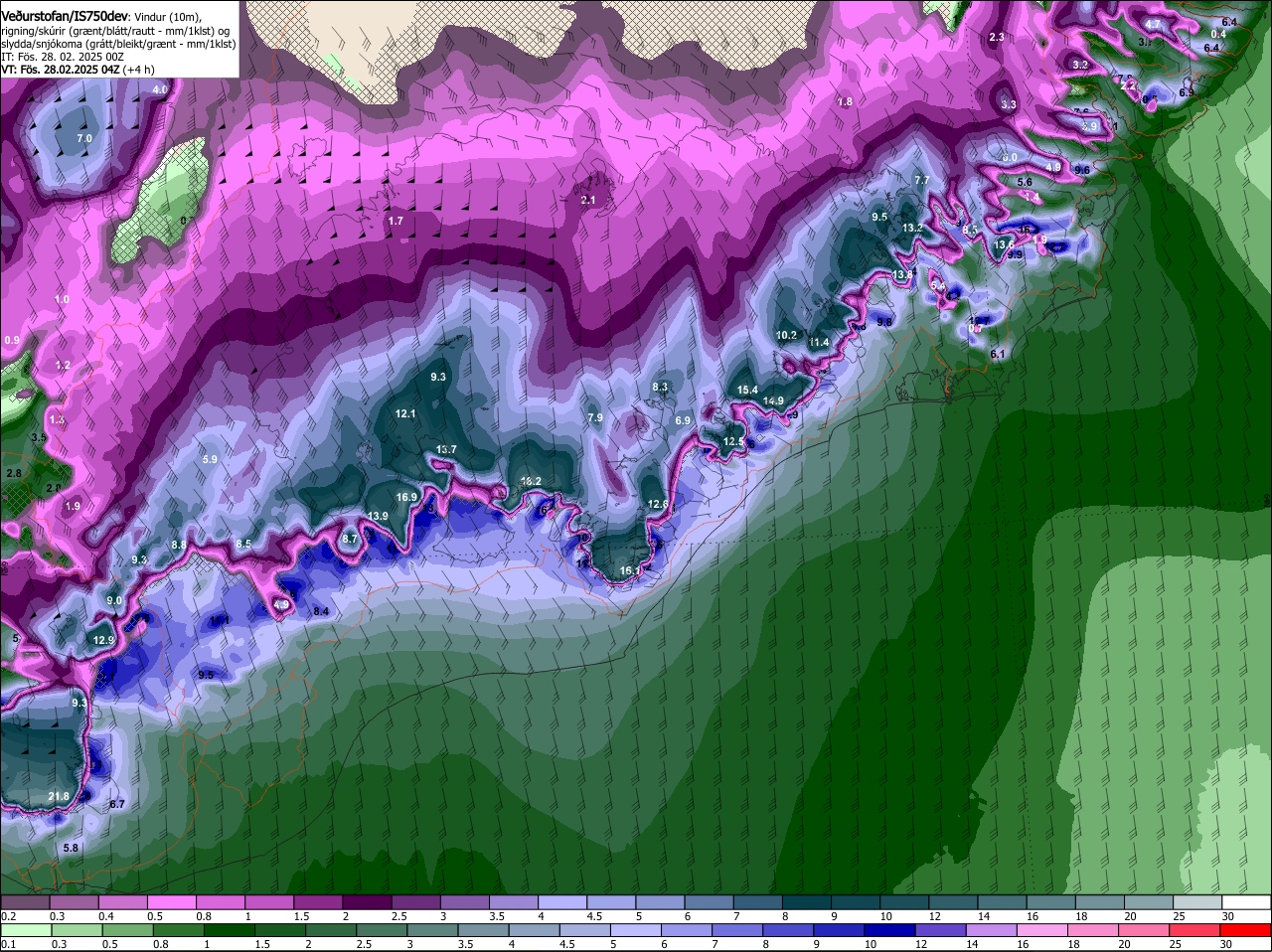Click the 16.2 value on the map
This screenshot has width=1272, height=952.
pos(531,482)
